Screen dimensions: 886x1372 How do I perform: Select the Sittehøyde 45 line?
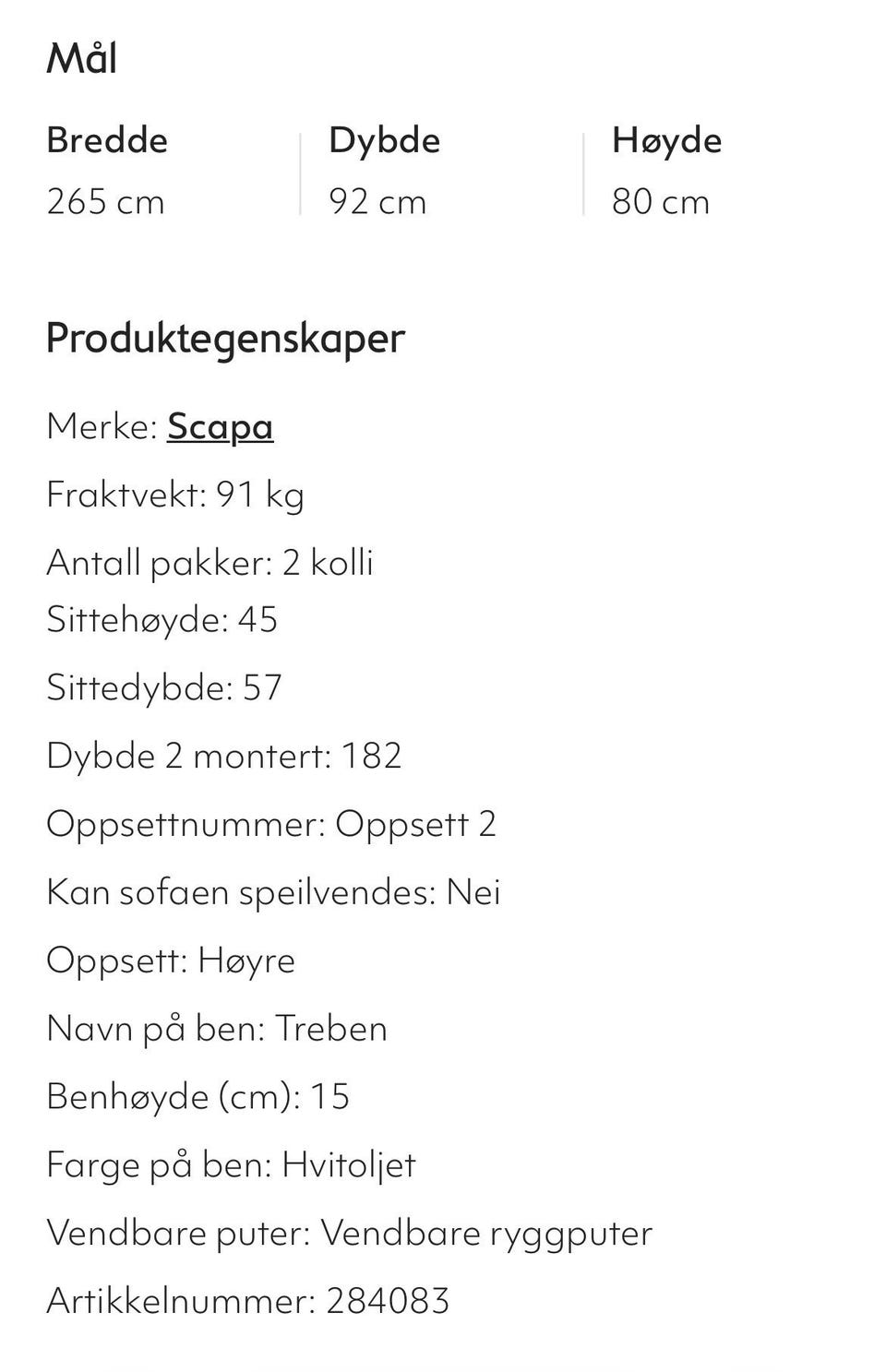(x=162, y=619)
